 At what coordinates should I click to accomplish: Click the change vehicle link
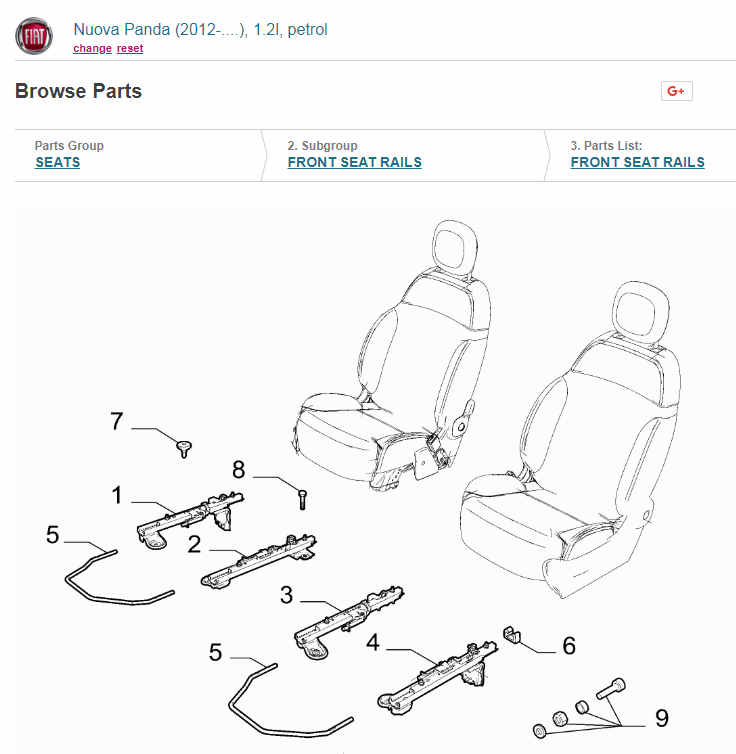(x=92, y=48)
